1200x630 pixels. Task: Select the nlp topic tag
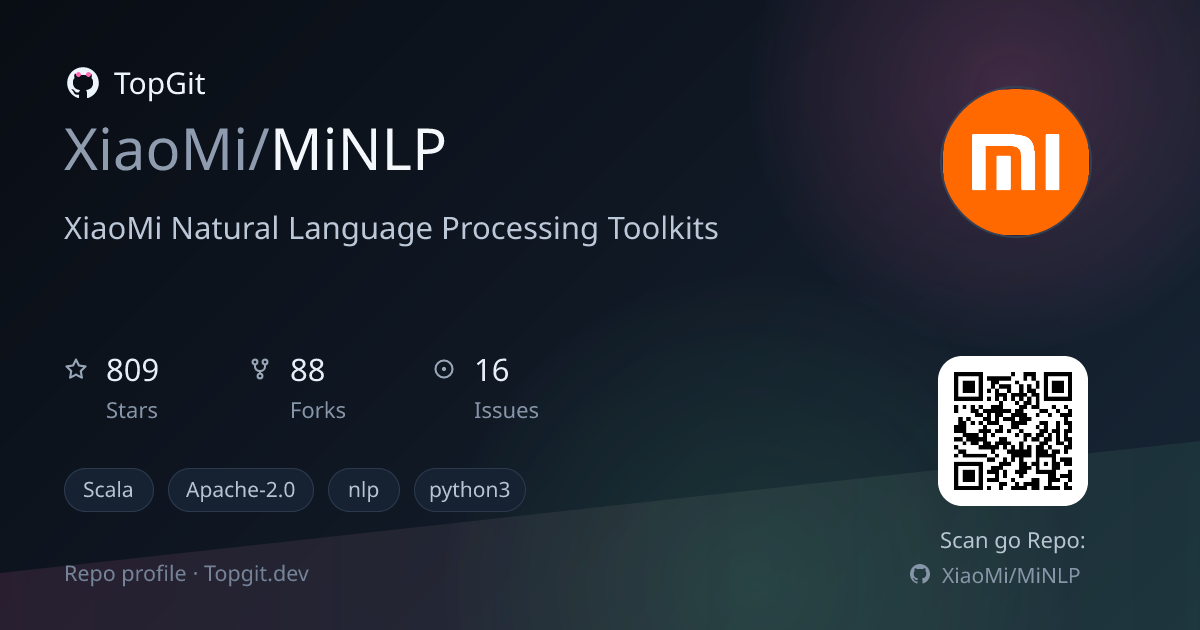364,490
